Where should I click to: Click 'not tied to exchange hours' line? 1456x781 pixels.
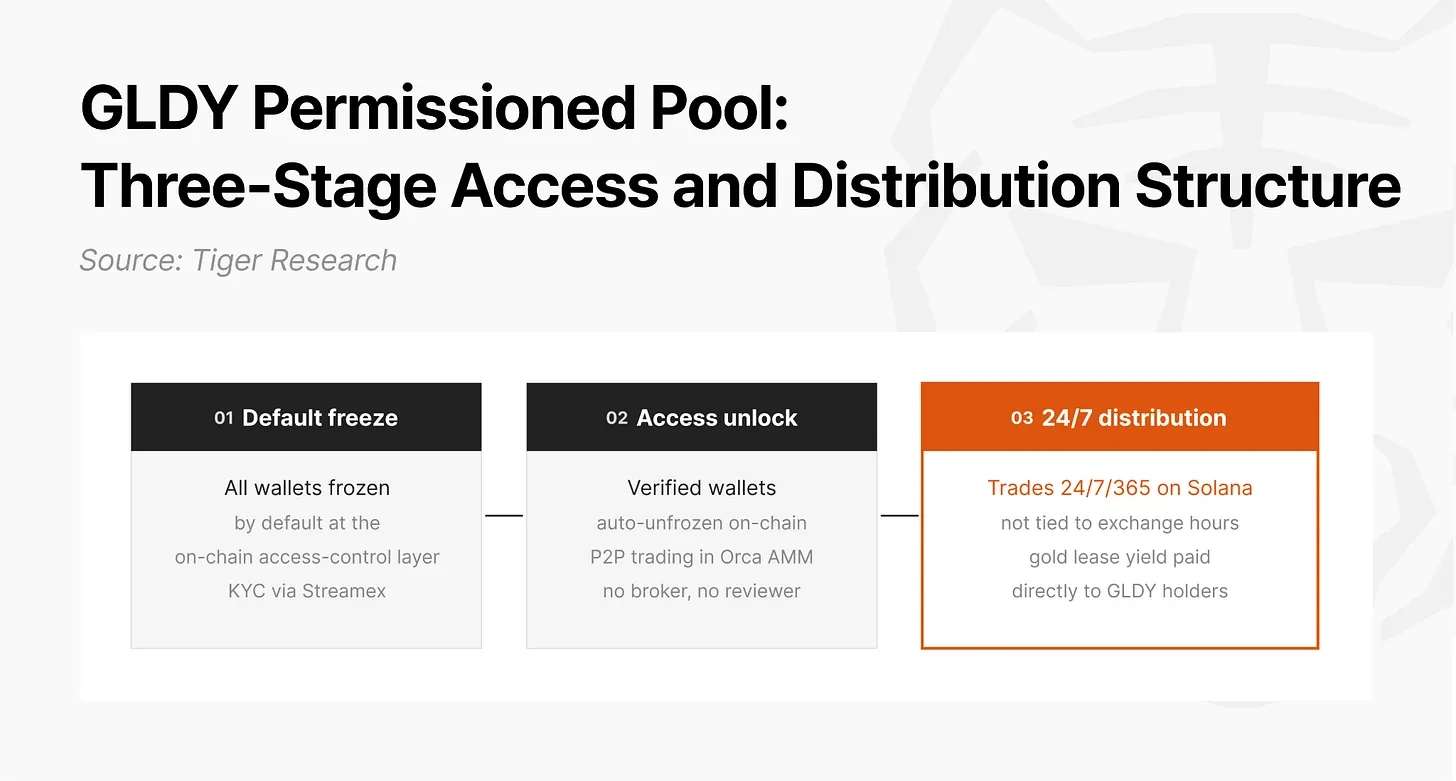[x=1120, y=523]
